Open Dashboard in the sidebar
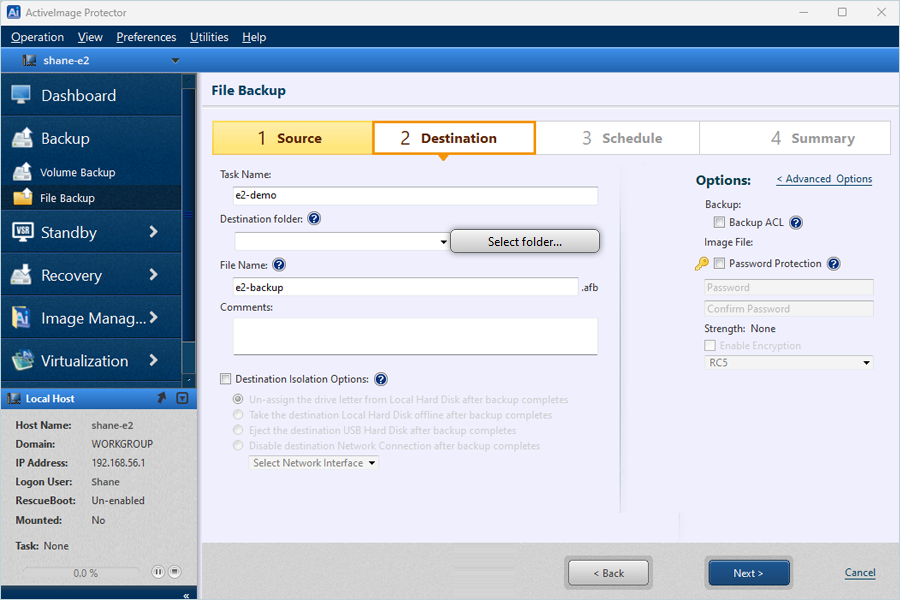The image size is (900, 600). coord(91,95)
